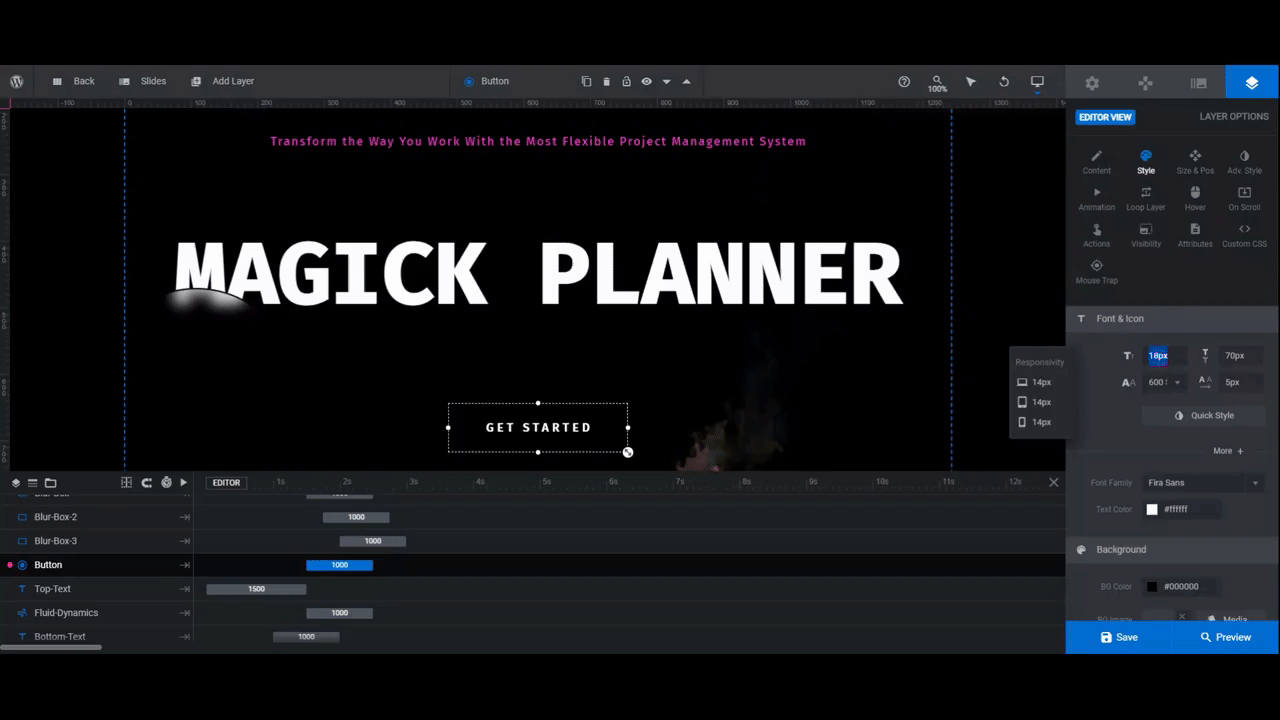Open slide options tab

(1198, 83)
